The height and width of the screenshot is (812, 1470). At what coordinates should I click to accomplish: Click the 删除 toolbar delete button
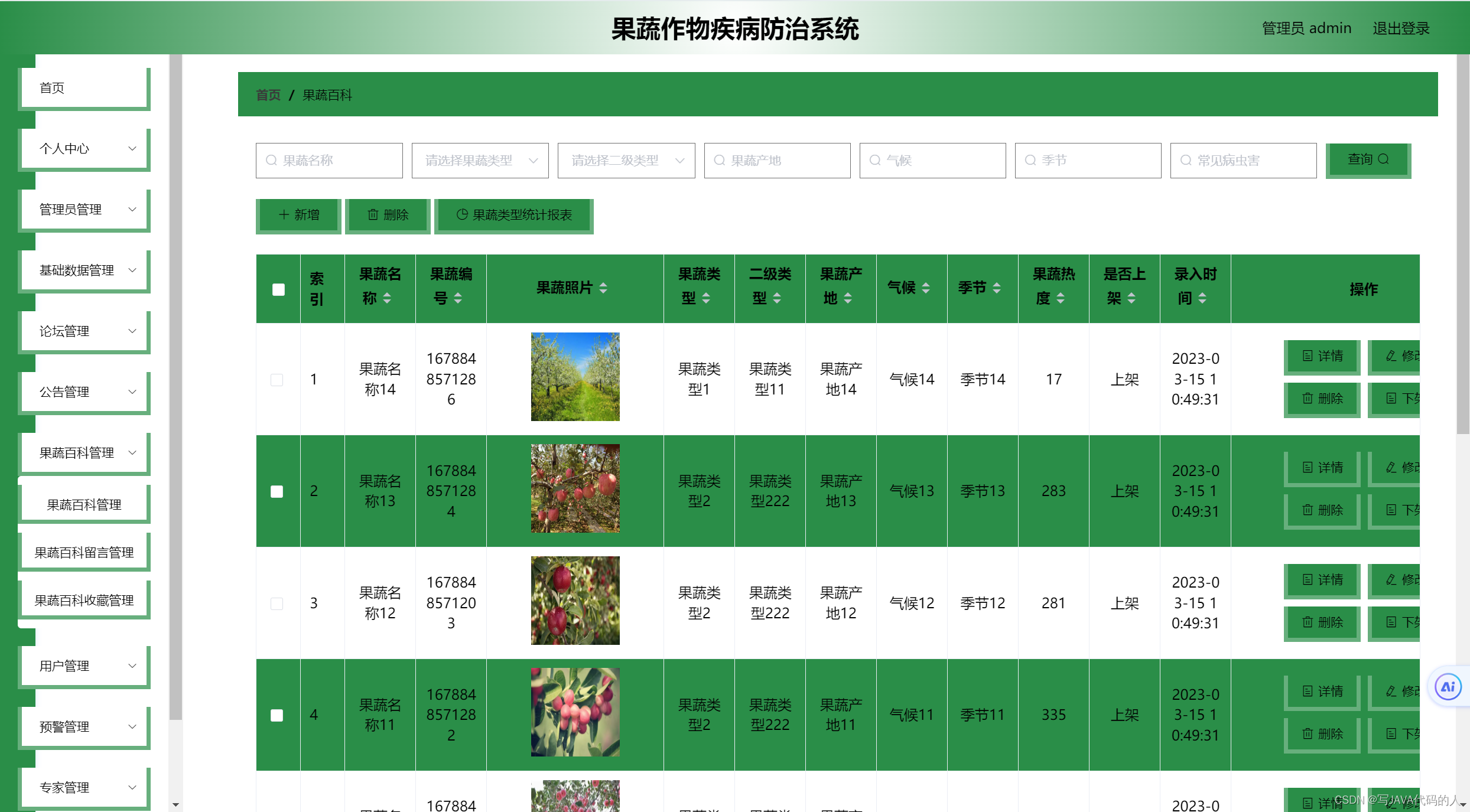coord(388,216)
